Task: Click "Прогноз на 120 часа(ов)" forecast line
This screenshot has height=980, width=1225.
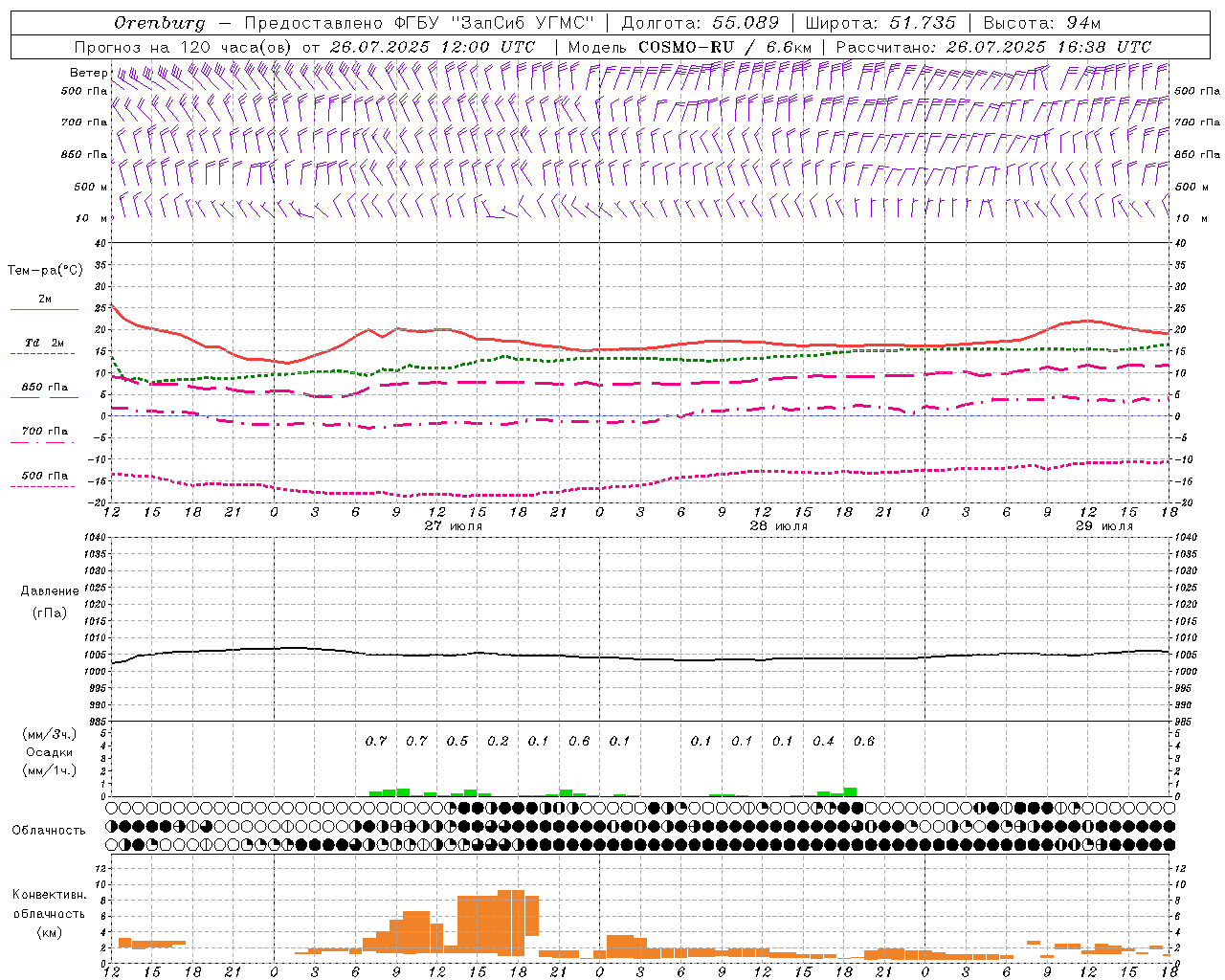Action: [184, 47]
